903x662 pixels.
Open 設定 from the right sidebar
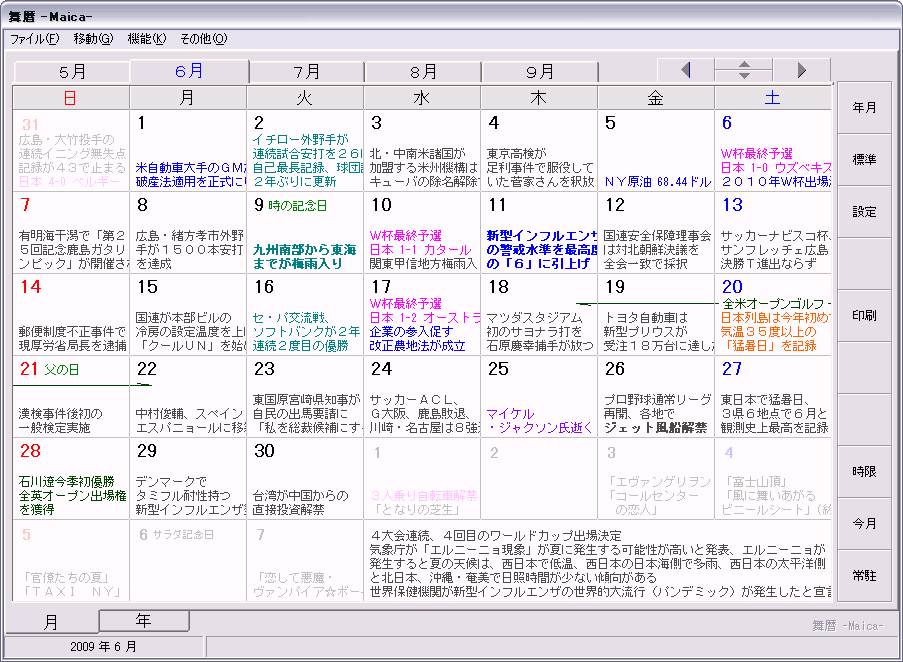(864, 212)
